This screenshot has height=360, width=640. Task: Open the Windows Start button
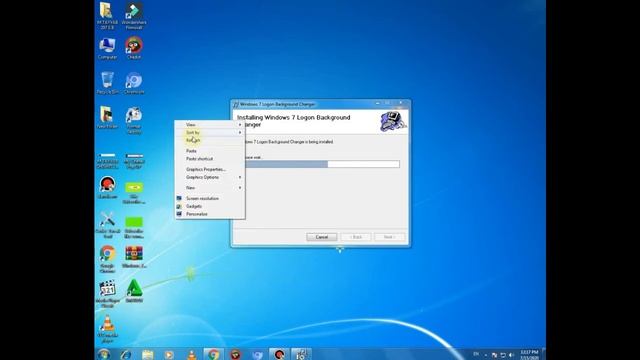[104, 354]
